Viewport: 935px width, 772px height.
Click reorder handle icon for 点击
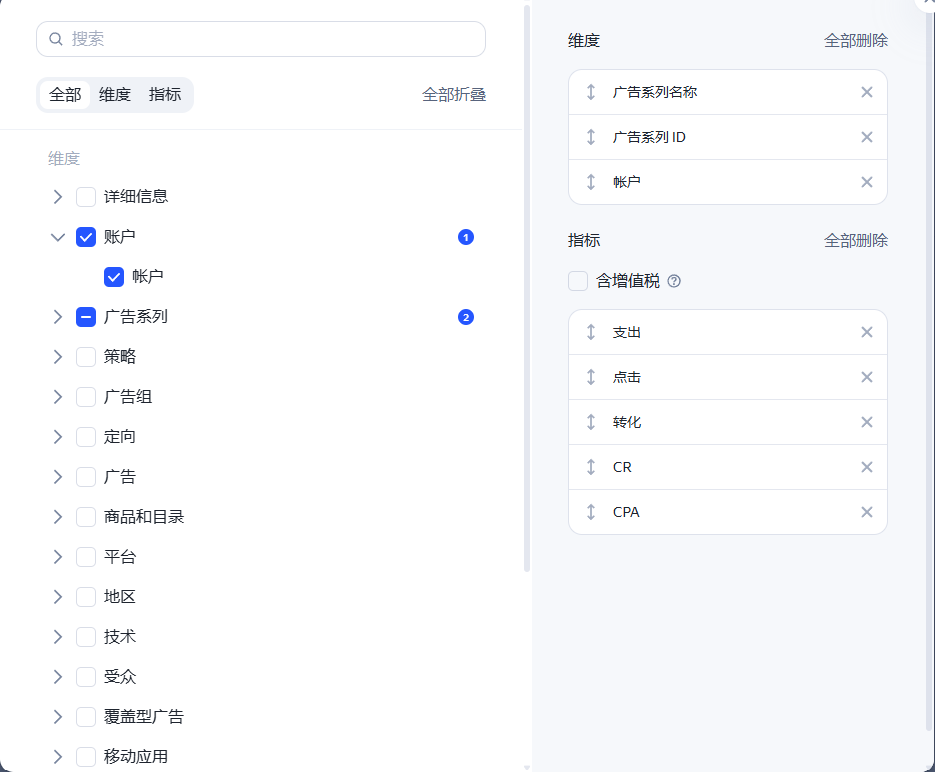coord(591,377)
